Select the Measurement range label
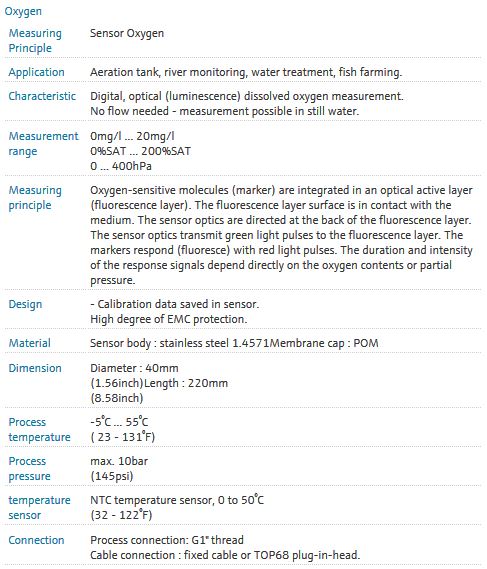This screenshot has height=569, width=487. pos(43,143)
